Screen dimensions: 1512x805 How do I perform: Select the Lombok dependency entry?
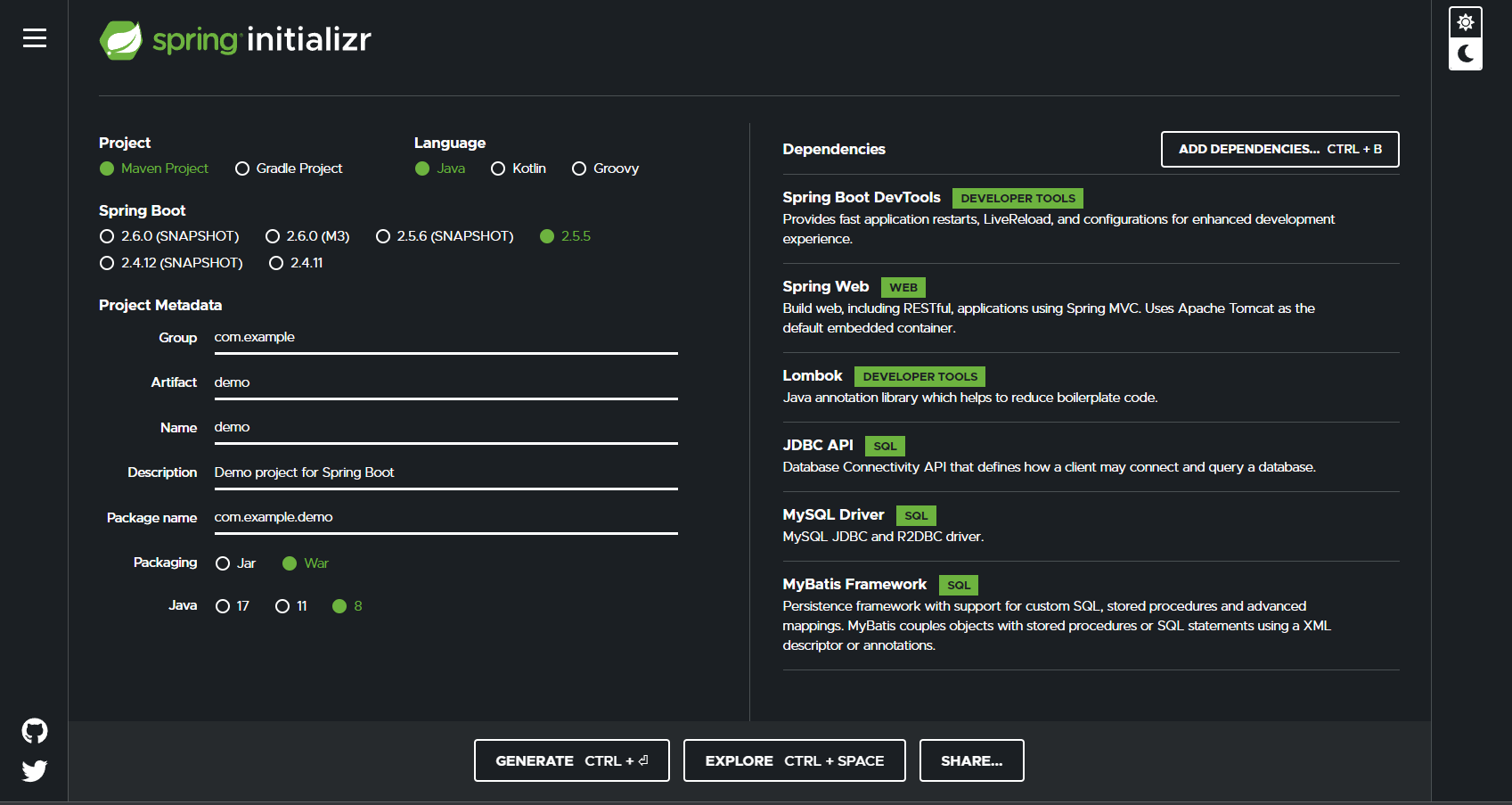click(x=1091, y=387)
